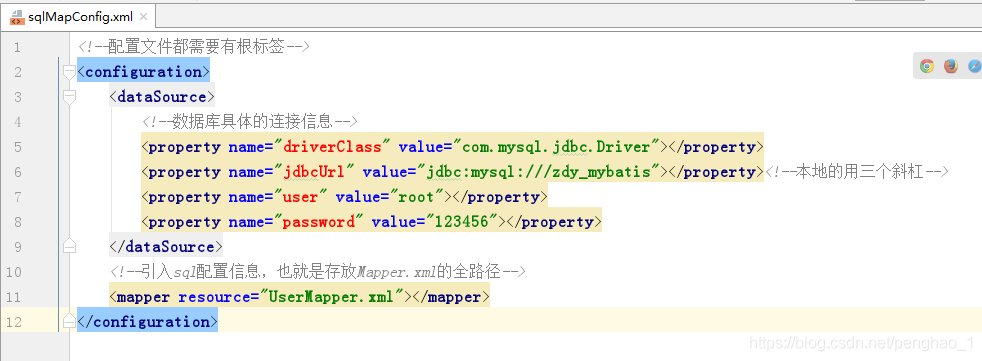The width and height of the screenshot is (982, 361).
Task: Click the root value text
Action: pos(416,197)
